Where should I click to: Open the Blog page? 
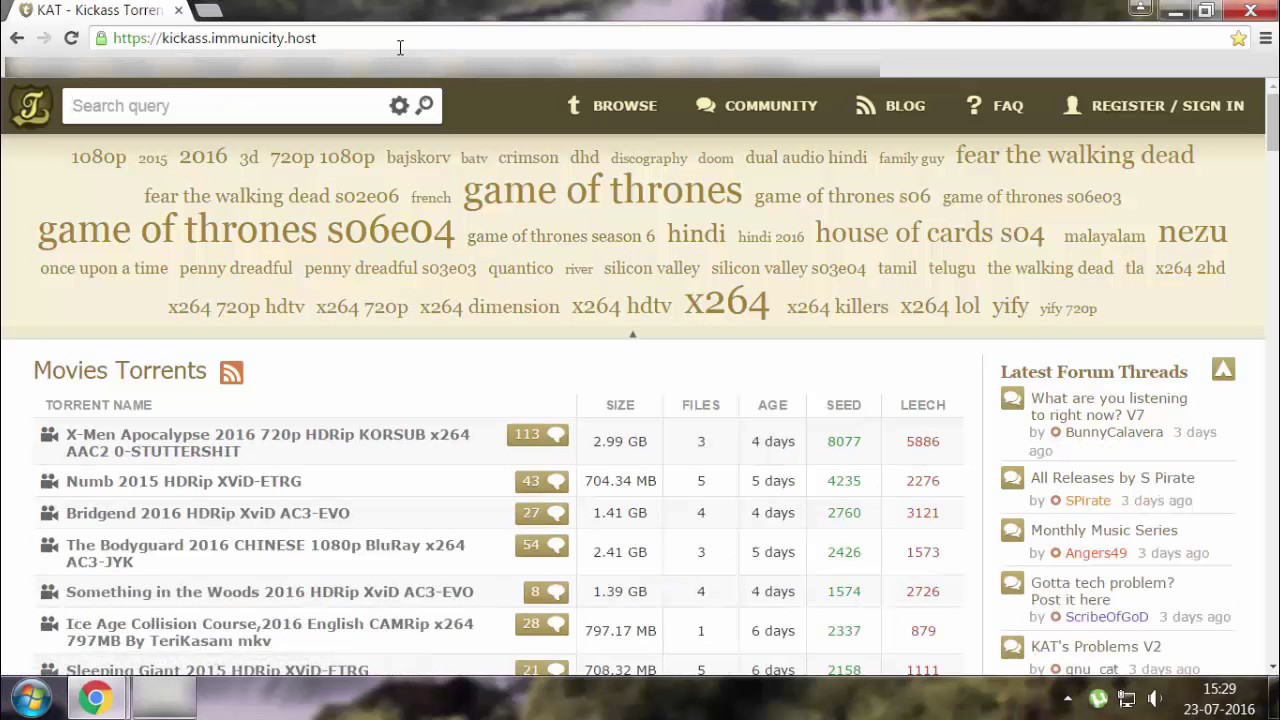891,106
